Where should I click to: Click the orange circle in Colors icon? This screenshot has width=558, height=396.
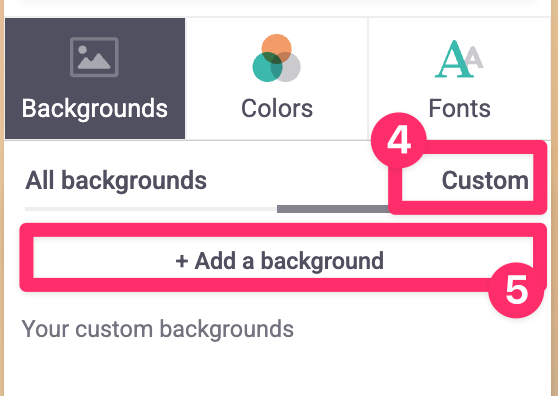tap(277, 47)
